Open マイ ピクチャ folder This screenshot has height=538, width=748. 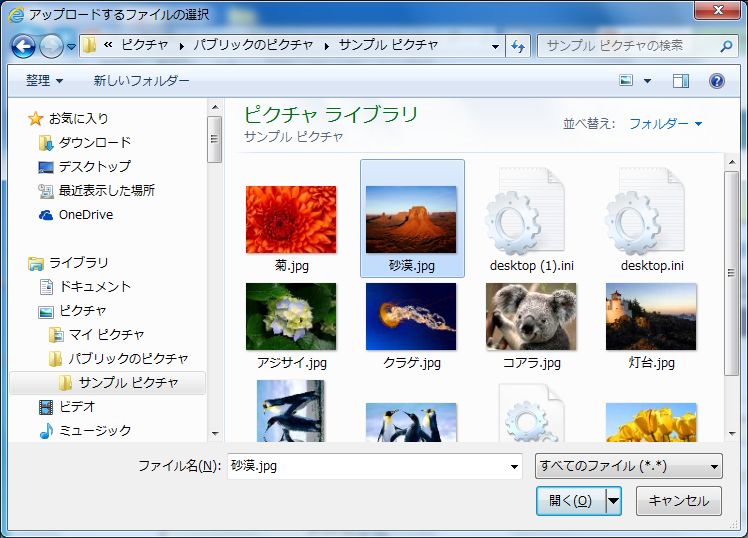tap(106, 334)
